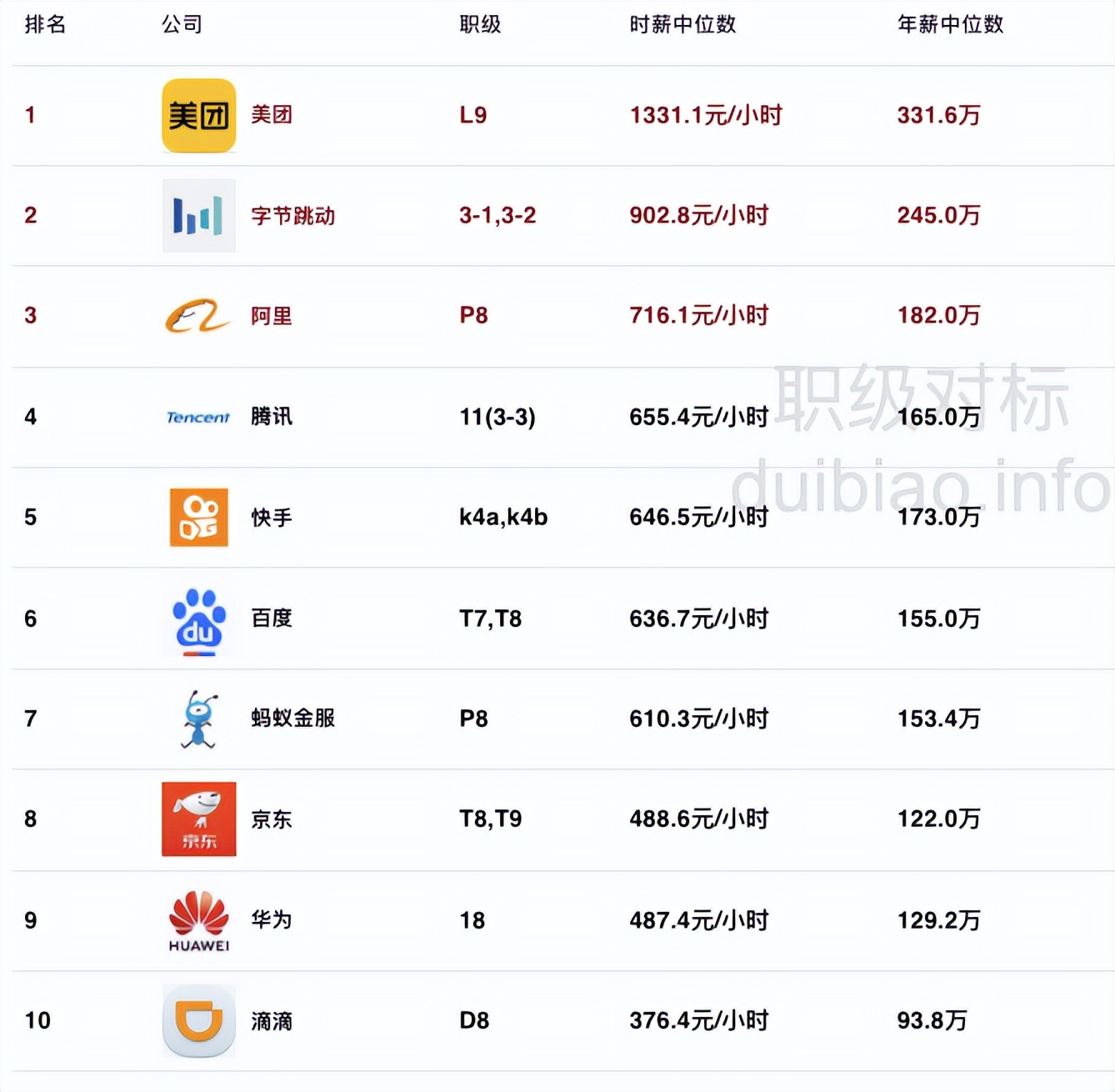1115x1092 pixels.
Task: Click the 京东 JD logo
Action: click(198, 819)
